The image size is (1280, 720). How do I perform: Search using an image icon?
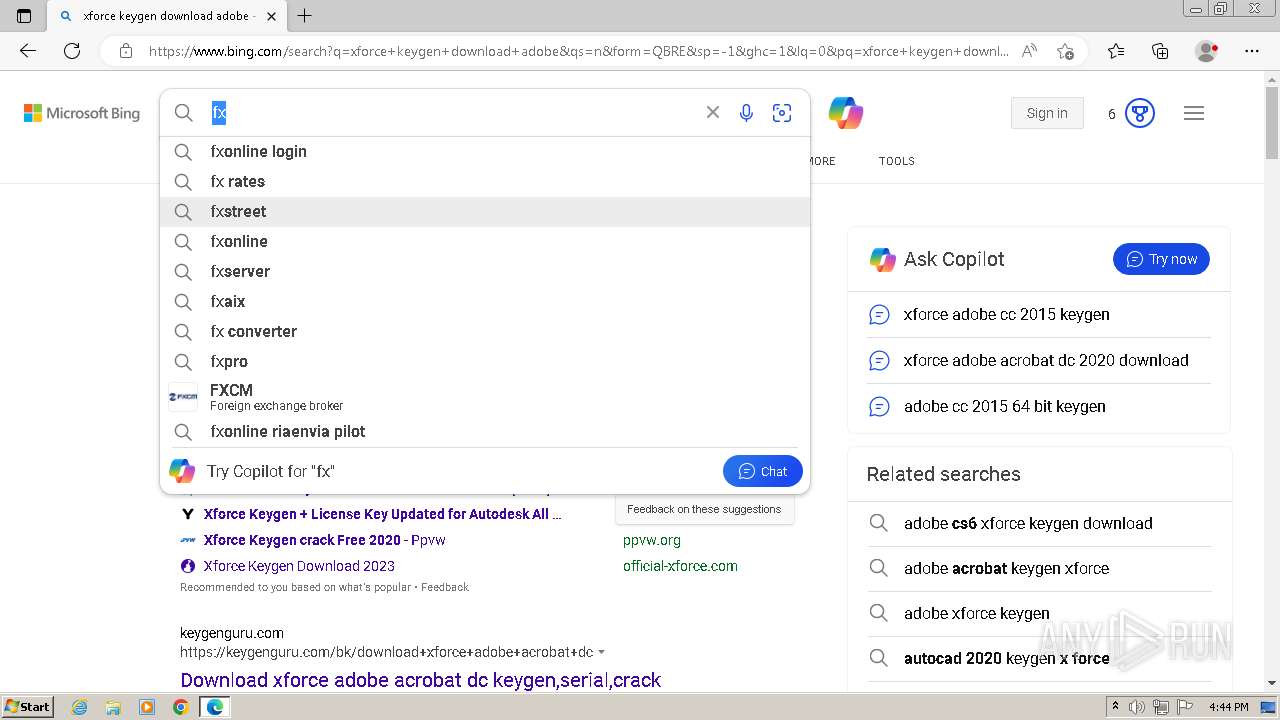pos(782,113)
